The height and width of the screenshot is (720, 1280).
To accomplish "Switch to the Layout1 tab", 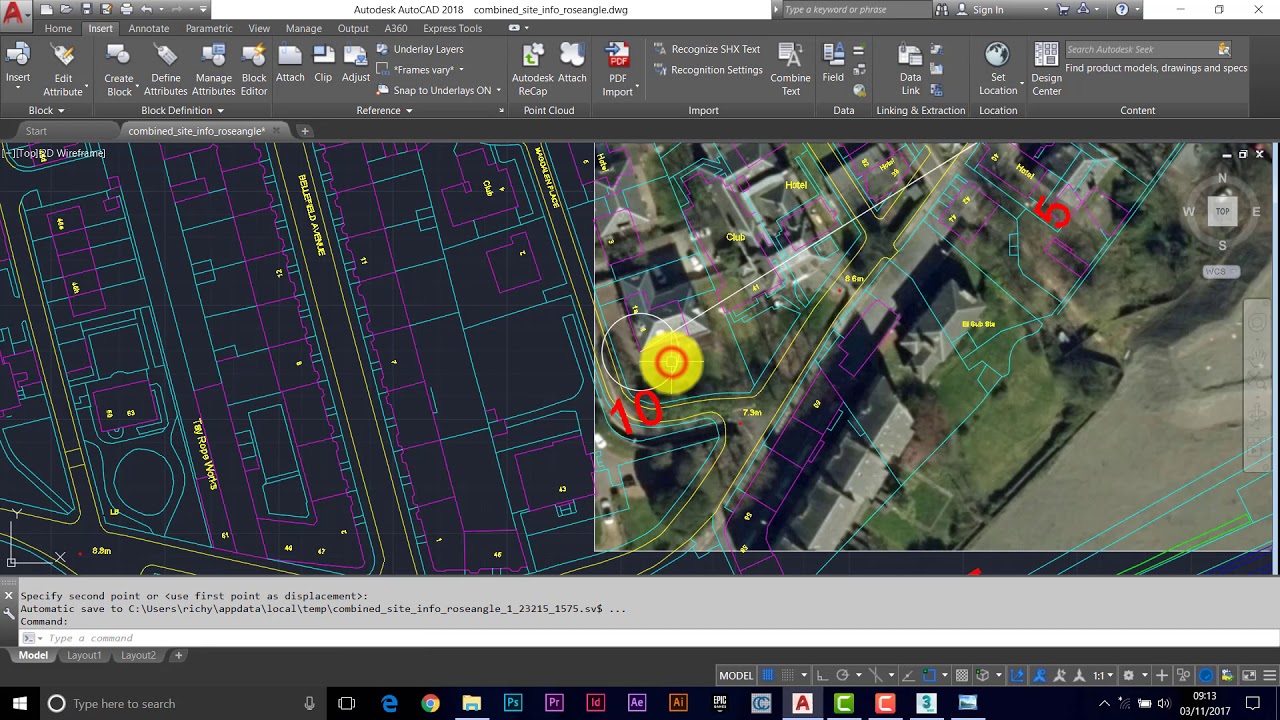I will [x=84, y=655].
